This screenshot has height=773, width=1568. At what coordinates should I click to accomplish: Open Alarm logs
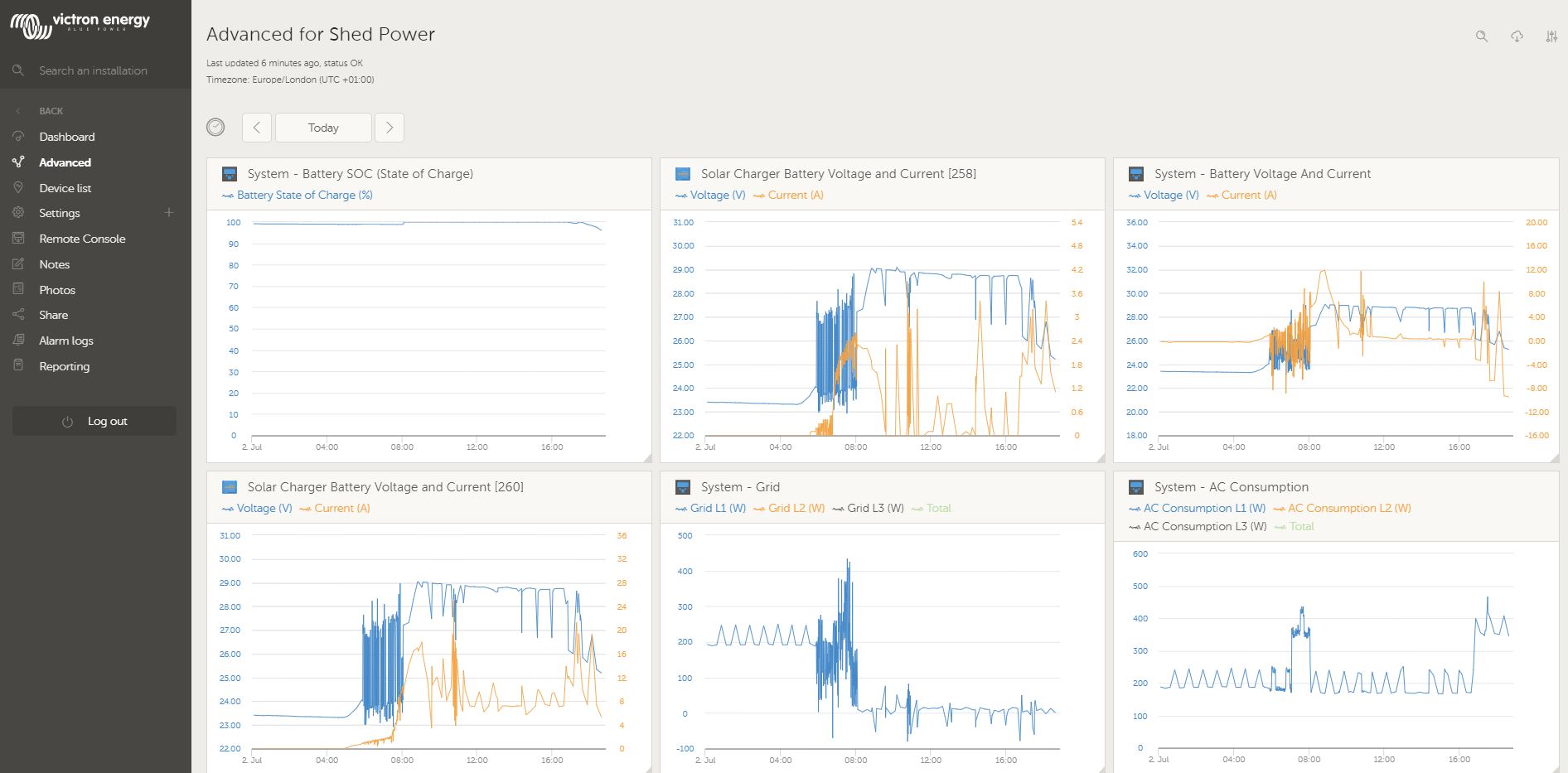click(x=65, y=341)
